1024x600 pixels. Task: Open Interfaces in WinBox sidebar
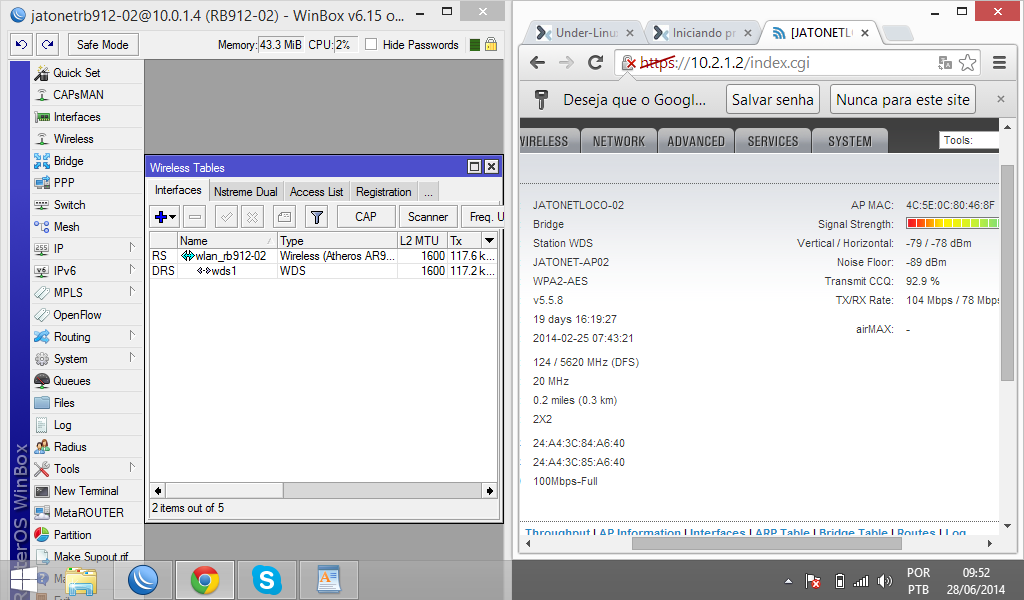[76, 117]
